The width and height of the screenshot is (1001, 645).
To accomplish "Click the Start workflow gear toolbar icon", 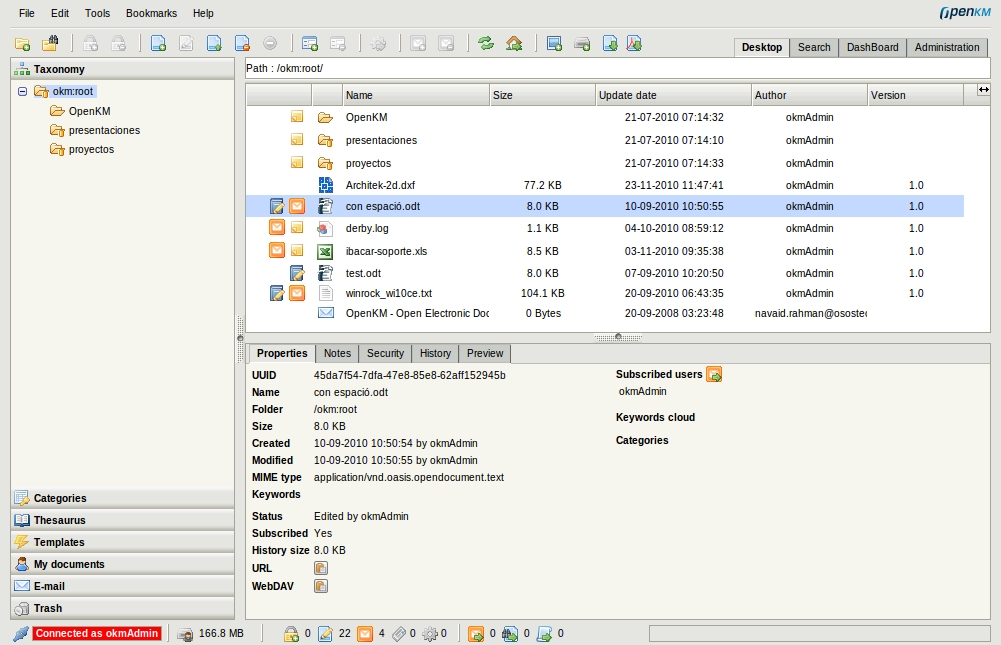I will click(379, 44).
